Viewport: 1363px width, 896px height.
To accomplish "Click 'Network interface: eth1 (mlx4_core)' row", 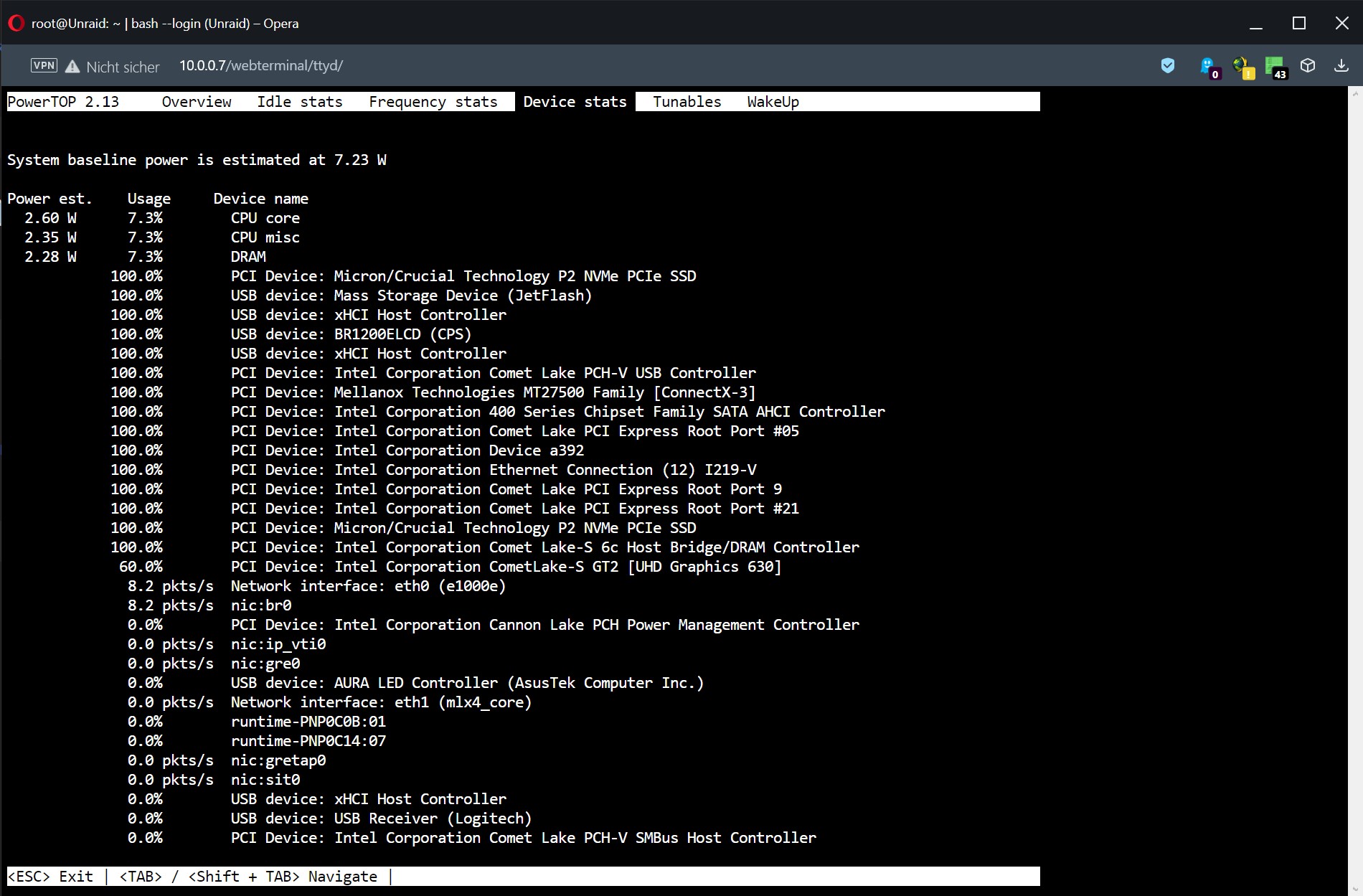I will coord(381,702).
